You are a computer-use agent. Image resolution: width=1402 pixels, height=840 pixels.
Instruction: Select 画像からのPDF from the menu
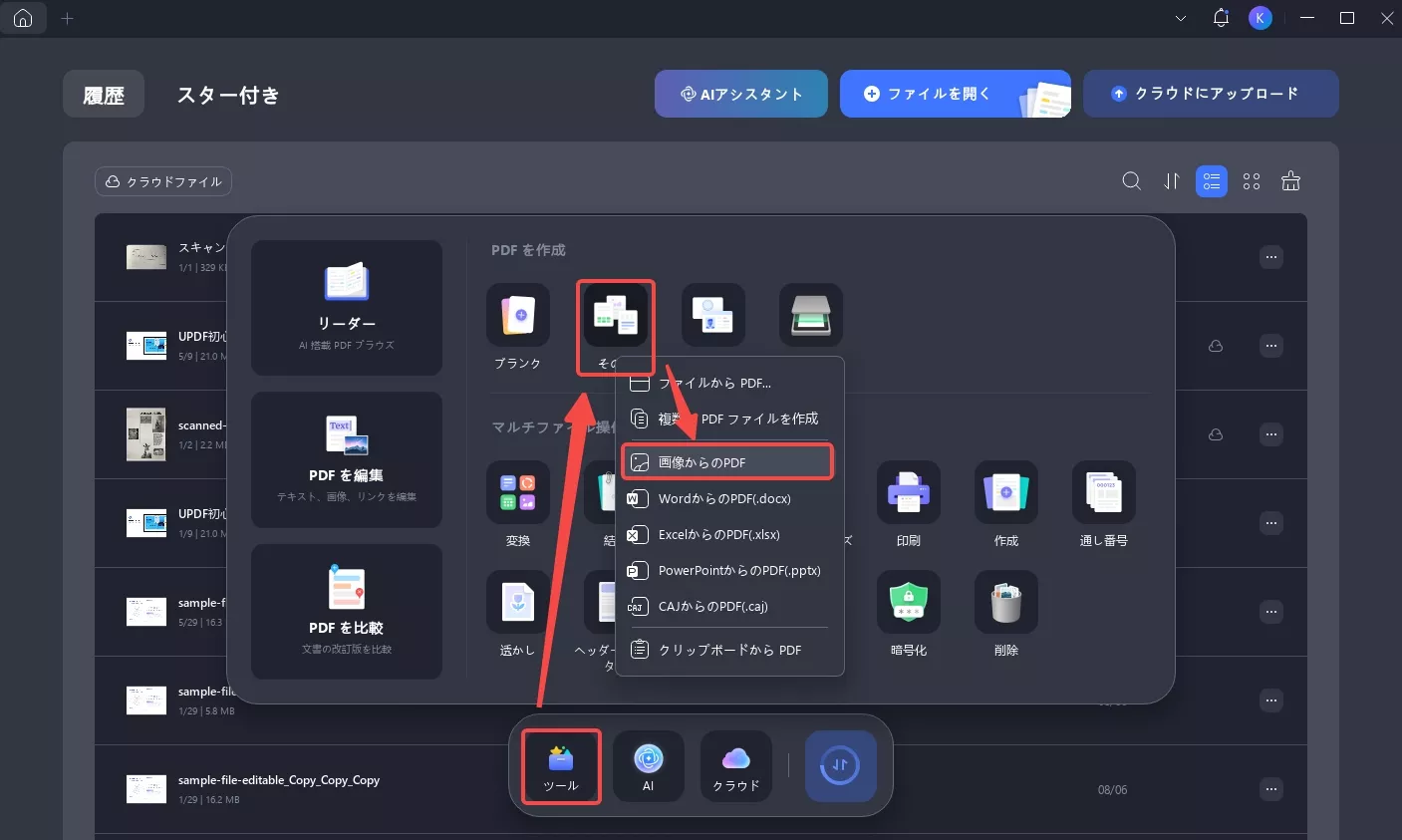[728, 461]
